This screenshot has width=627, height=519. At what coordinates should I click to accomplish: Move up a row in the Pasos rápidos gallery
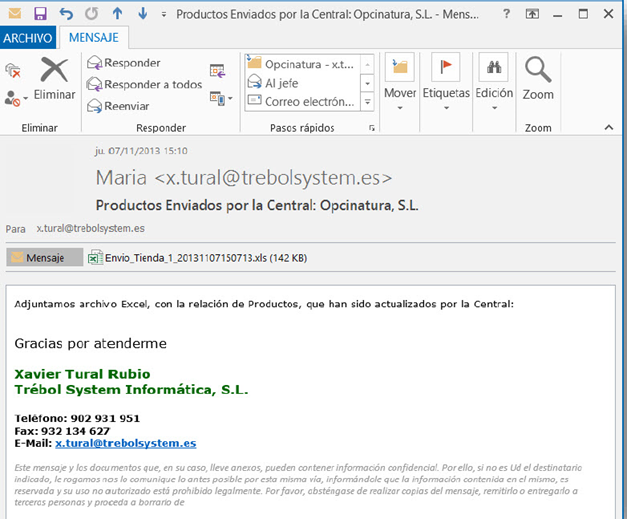pyautogui.click(x=367, y=64)
